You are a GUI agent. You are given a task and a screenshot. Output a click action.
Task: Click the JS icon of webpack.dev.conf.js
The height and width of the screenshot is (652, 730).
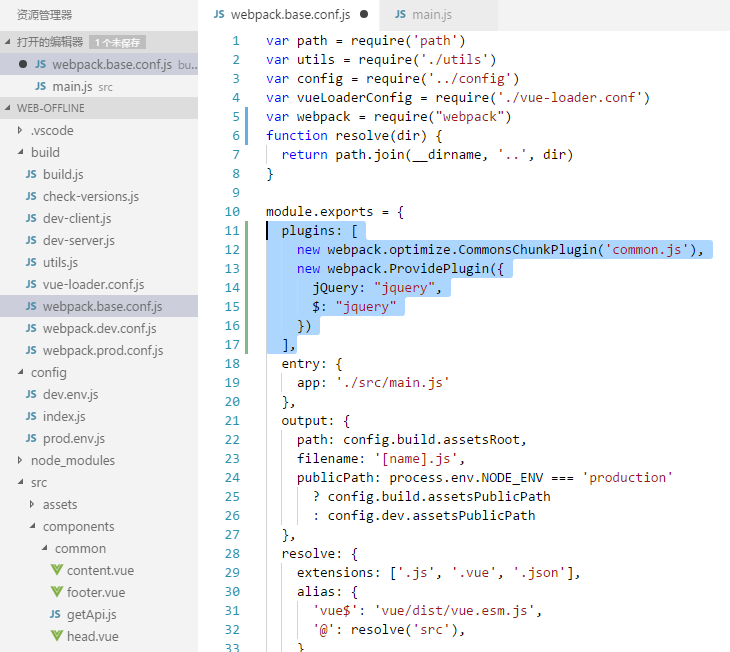point(31,328)
